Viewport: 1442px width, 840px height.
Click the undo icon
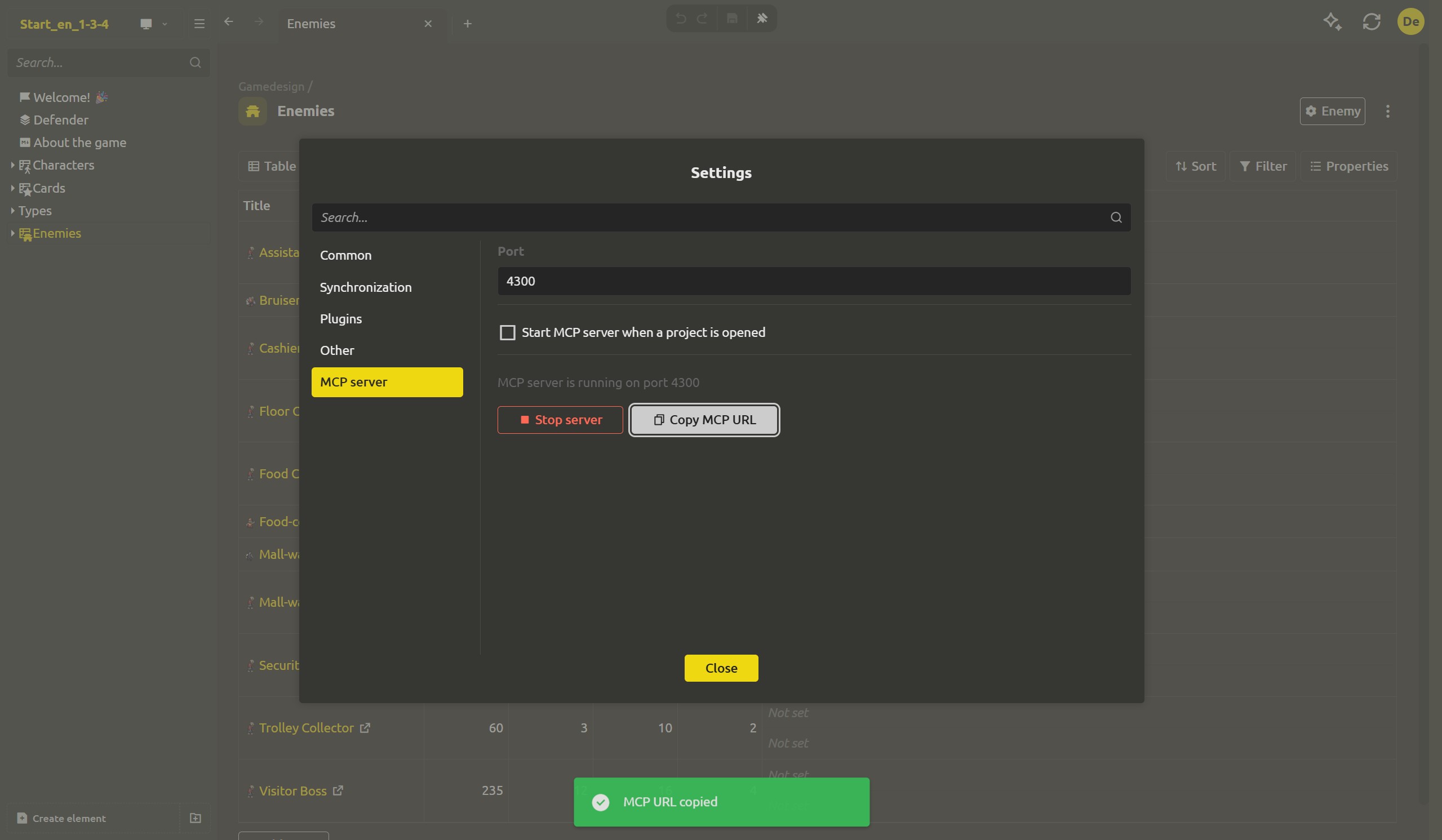tap(680, 19)
